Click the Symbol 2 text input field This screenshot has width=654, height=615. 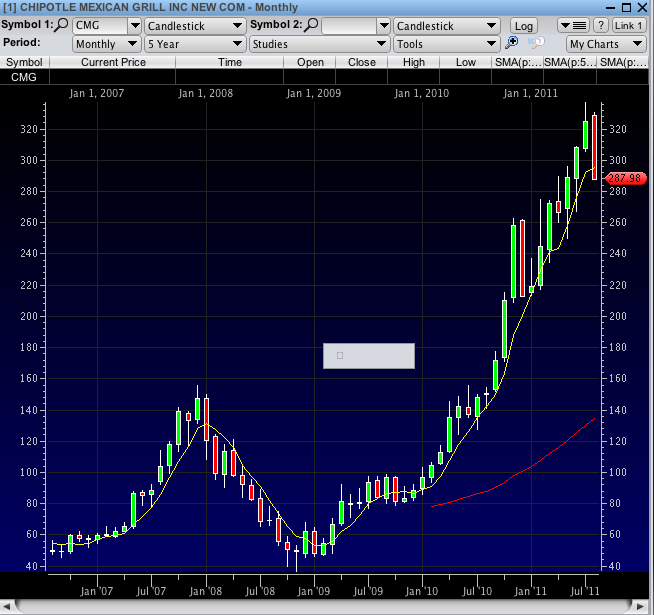click(350, 25)
